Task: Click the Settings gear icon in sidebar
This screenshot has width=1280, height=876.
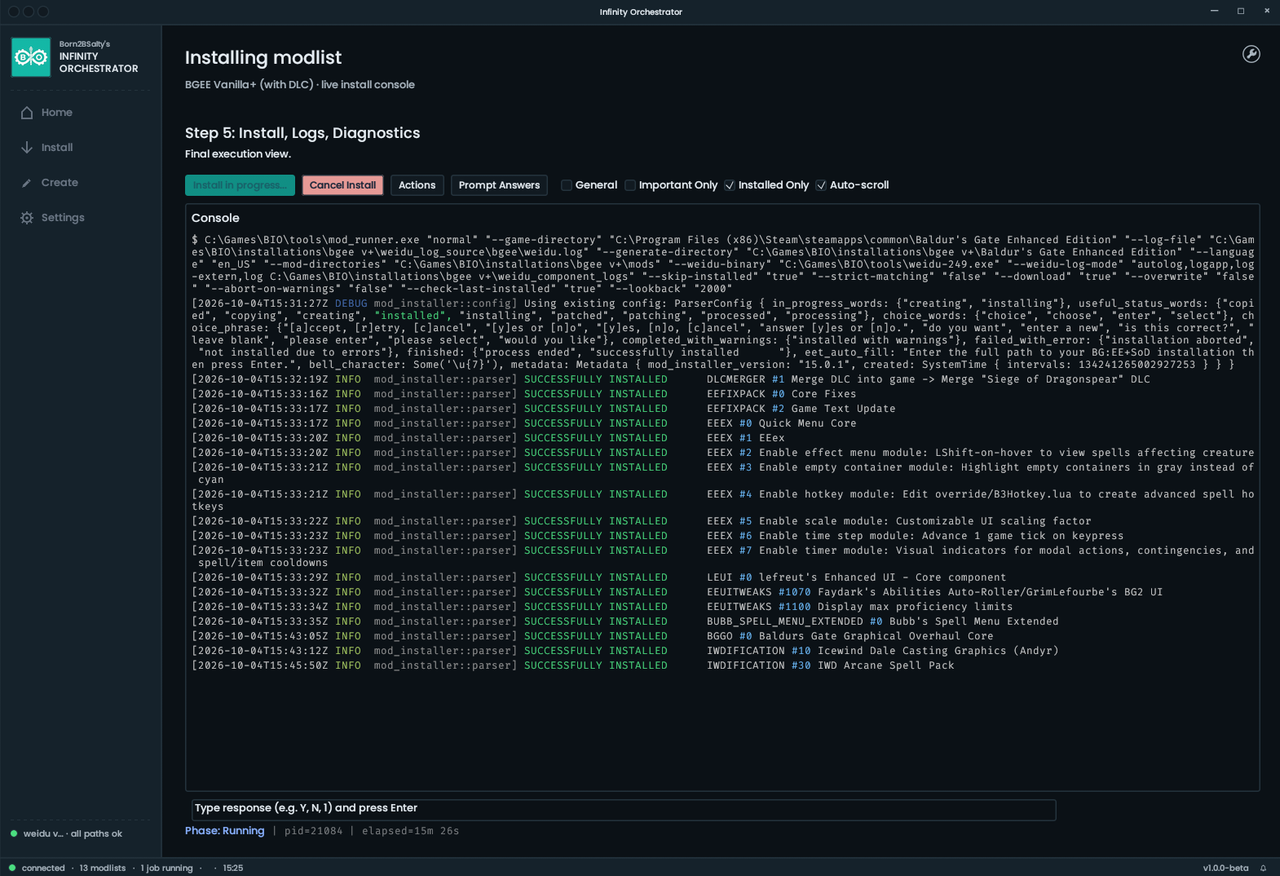Action: [x=27, y=218]
